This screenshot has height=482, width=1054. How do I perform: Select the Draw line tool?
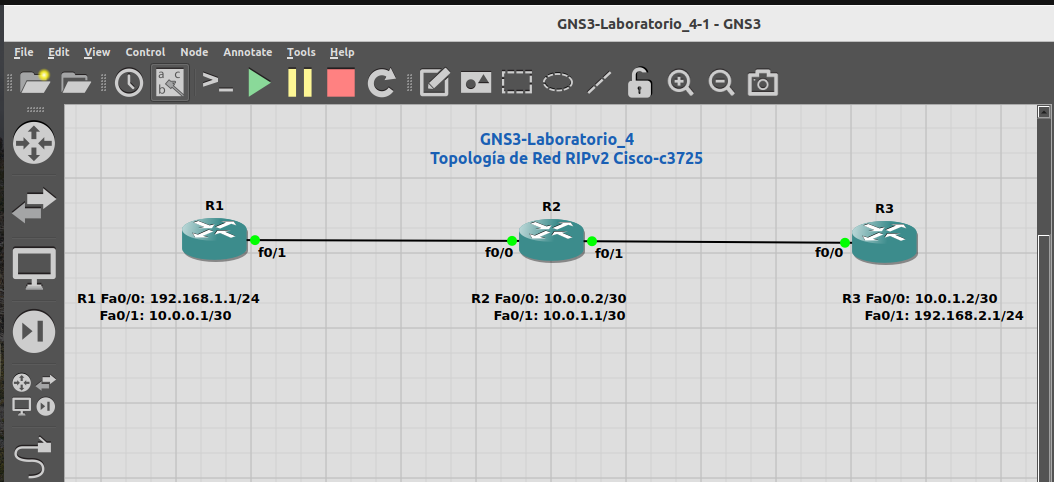coord(600,83)
